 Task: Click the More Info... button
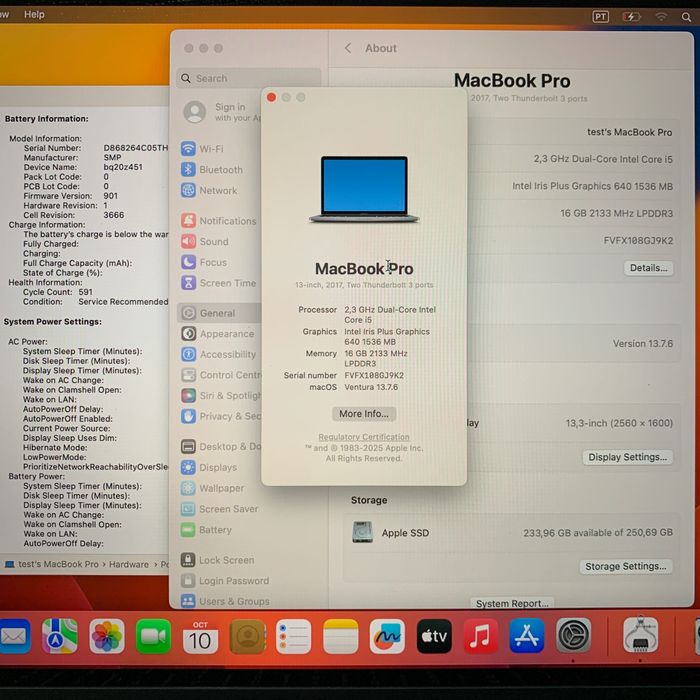pyautogui.click(x=364, y=414)
